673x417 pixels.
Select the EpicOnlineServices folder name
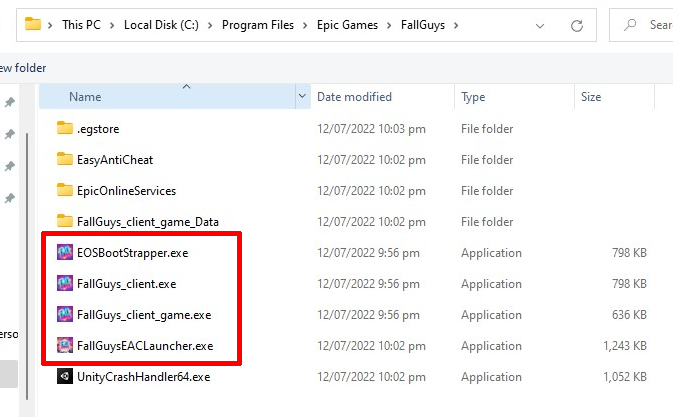(126, 190)
